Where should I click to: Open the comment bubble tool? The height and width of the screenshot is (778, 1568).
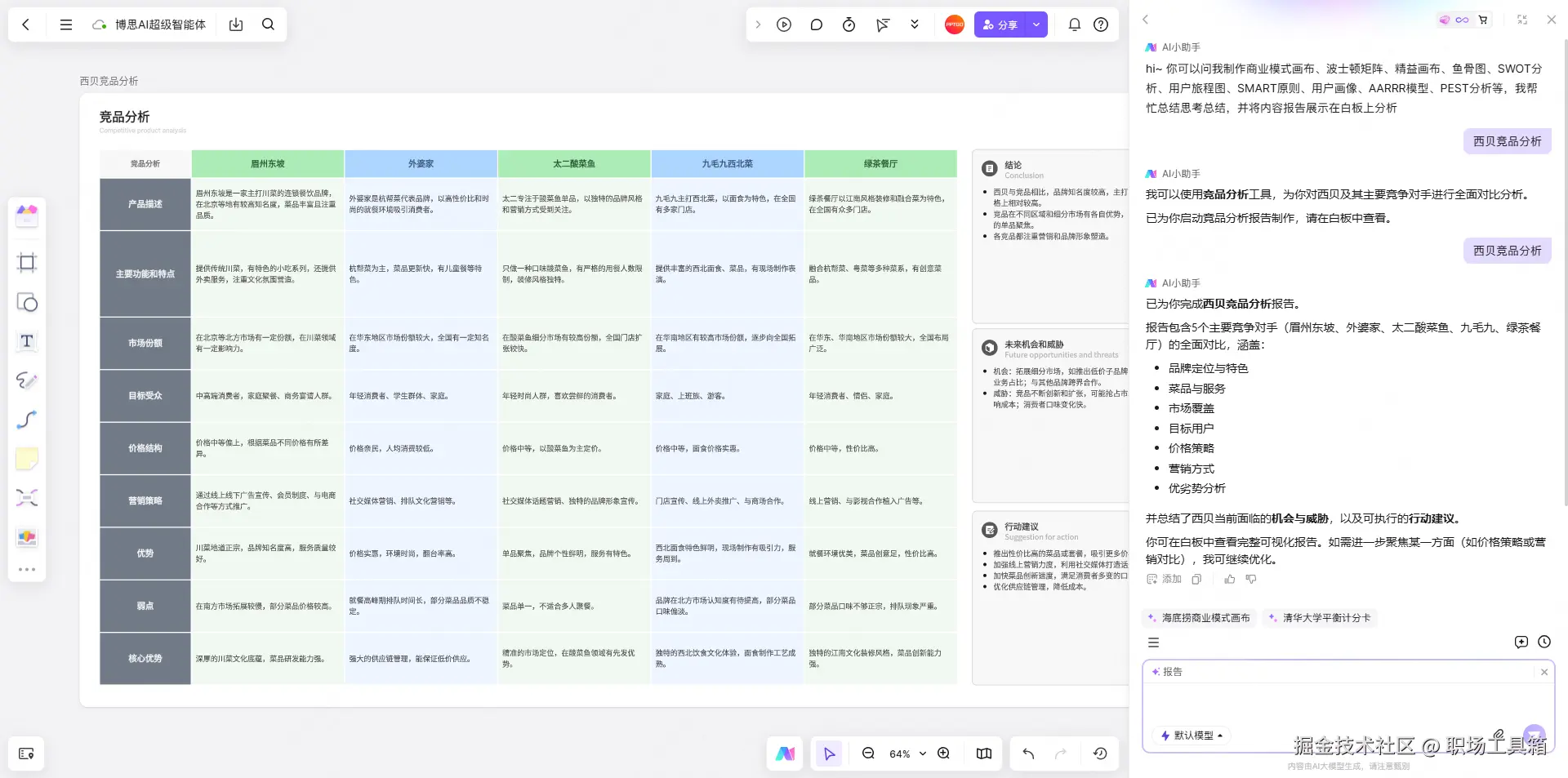pos(817,24)
